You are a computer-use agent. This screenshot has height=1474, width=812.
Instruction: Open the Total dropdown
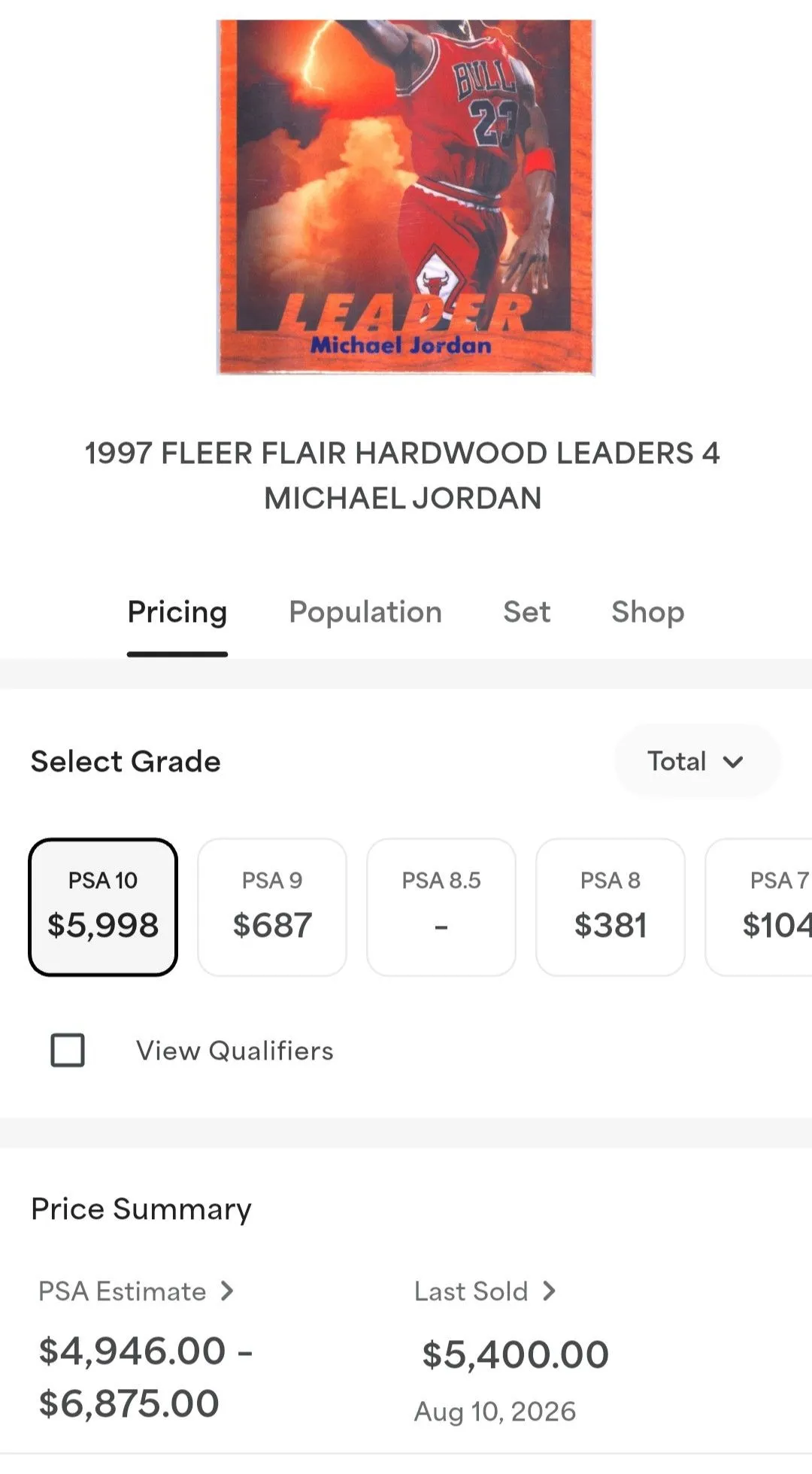pos(697,761)
